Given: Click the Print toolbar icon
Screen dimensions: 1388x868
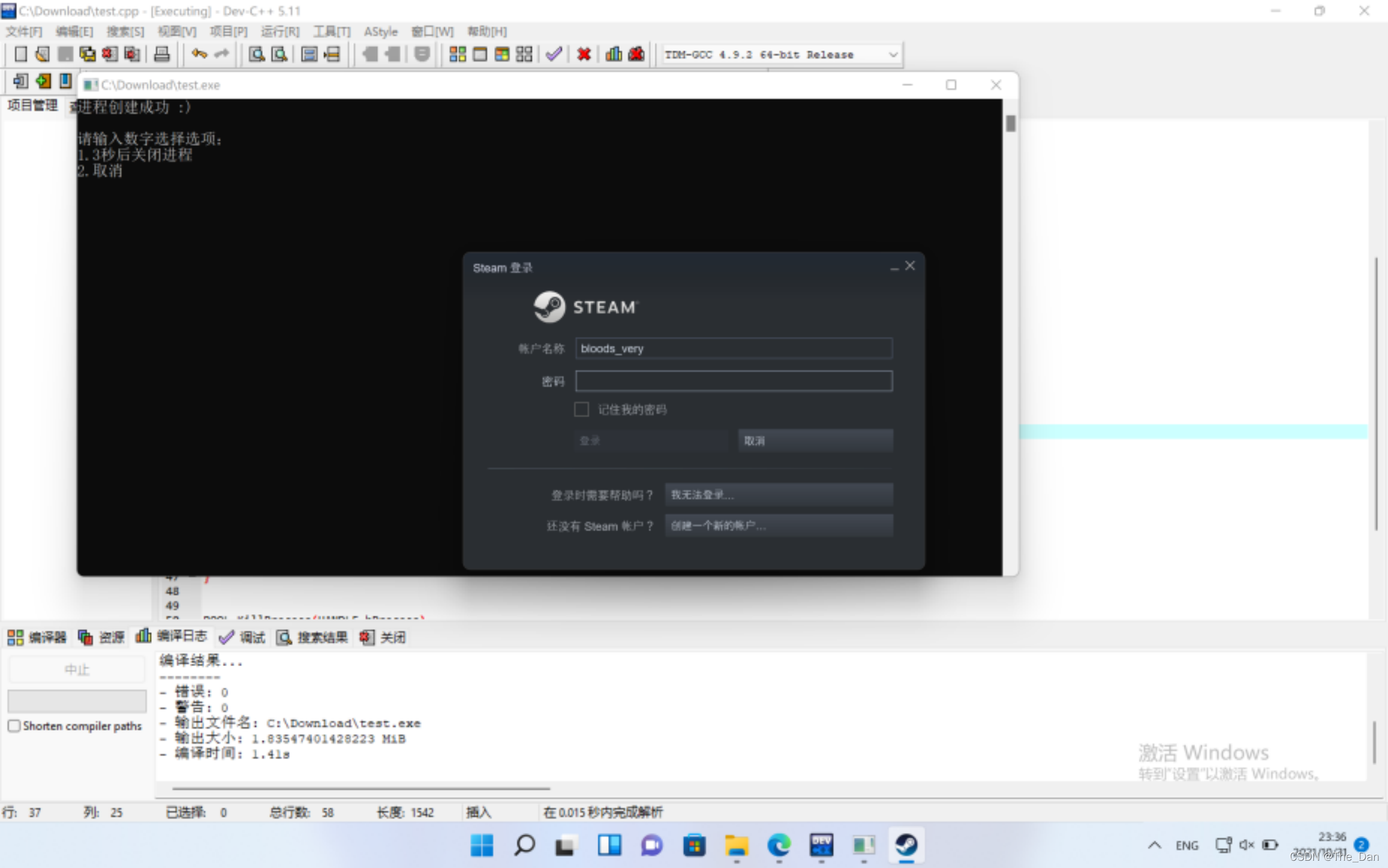Looking at the screenshot, I should pos(162,54).
